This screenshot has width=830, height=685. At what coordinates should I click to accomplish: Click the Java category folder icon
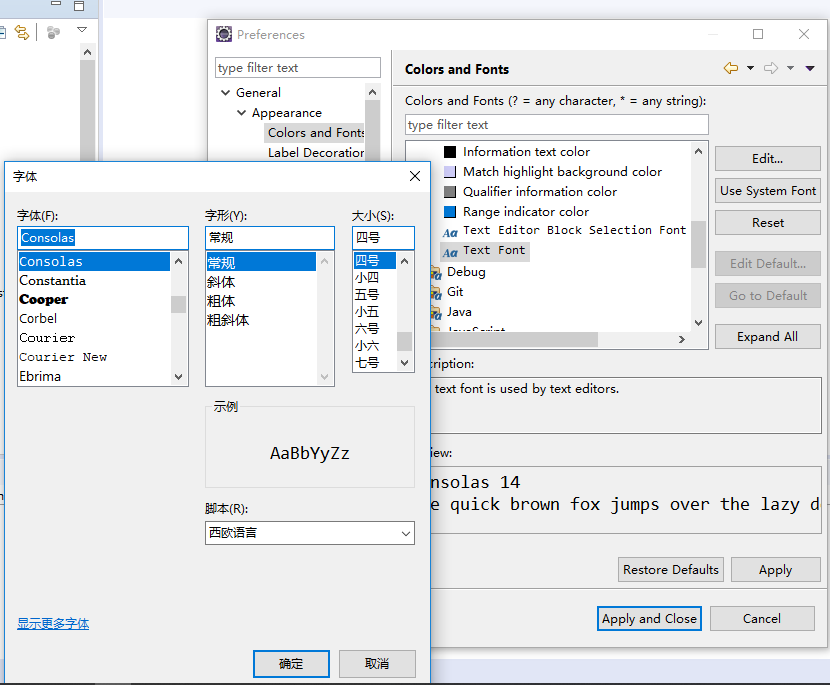(x=436, y=313)
